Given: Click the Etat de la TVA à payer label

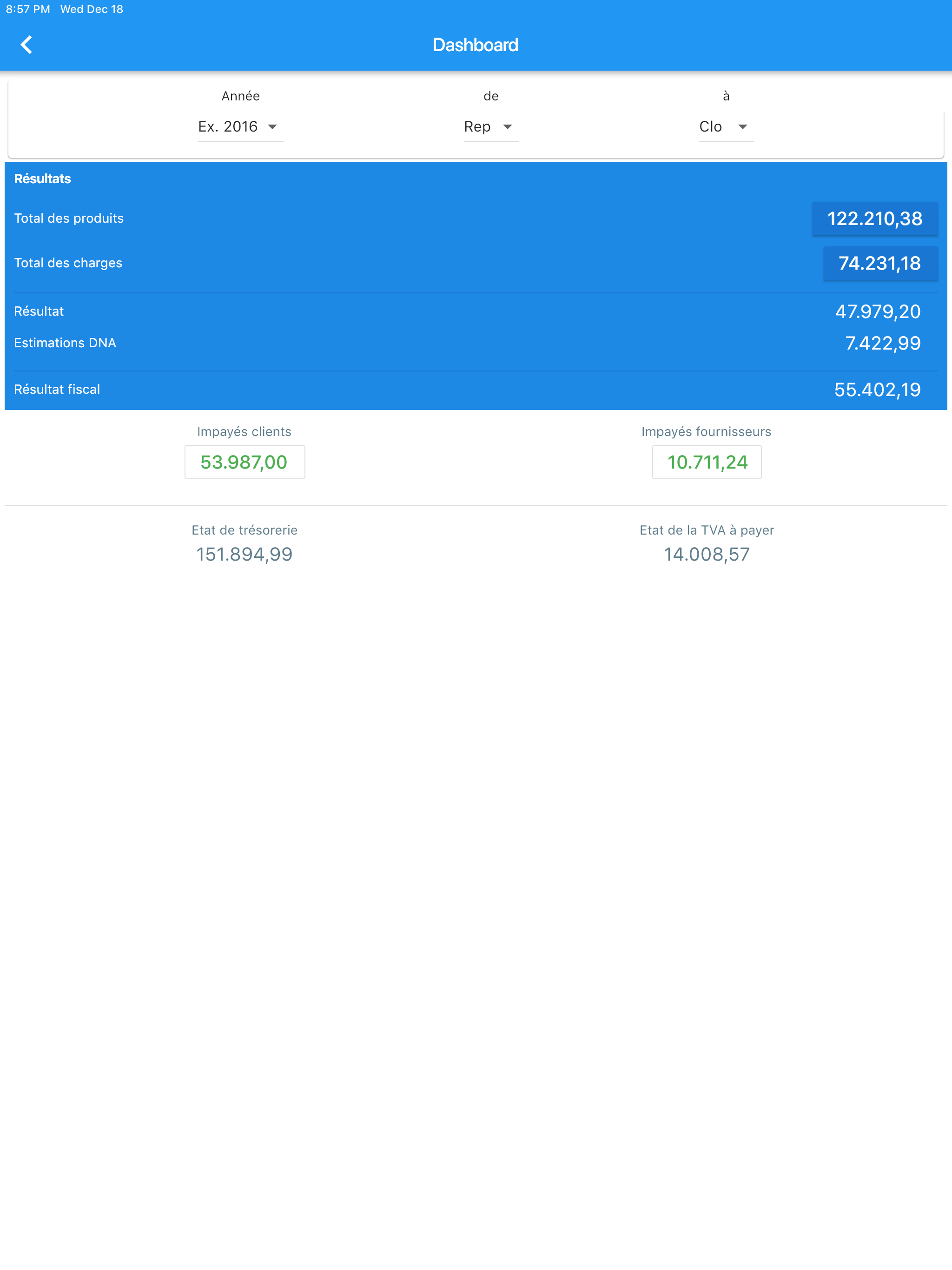Looking at the screenshot, I should pyautogui.click(x=707, y=530).
